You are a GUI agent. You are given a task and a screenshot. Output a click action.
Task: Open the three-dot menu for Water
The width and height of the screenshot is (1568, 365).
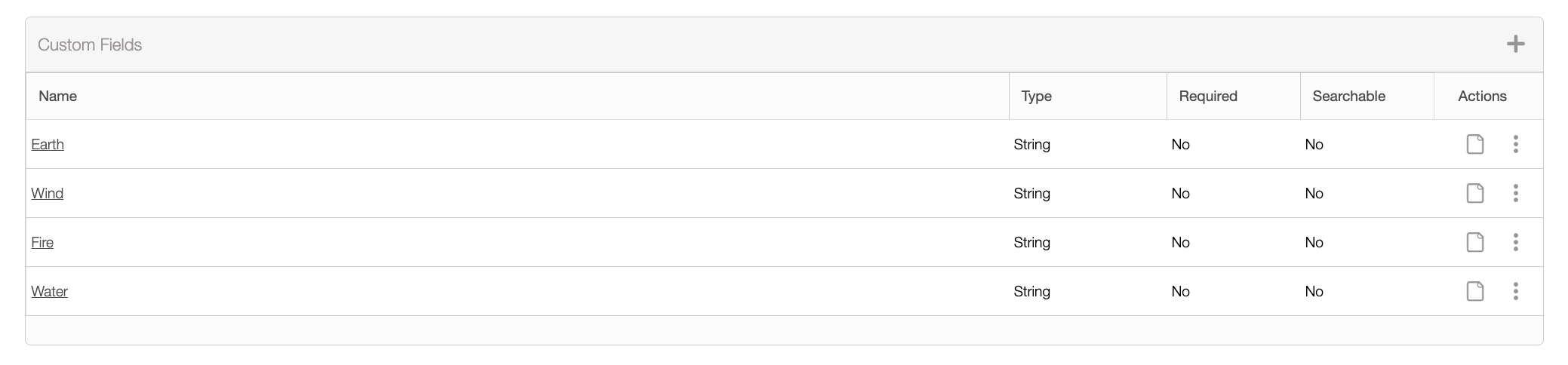(1515, 291)
